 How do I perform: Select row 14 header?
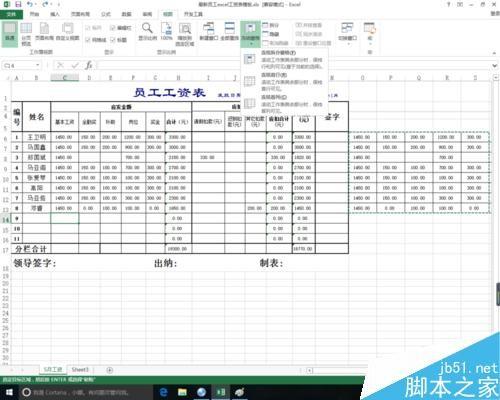pyautogui.click(x=6, y=219)
